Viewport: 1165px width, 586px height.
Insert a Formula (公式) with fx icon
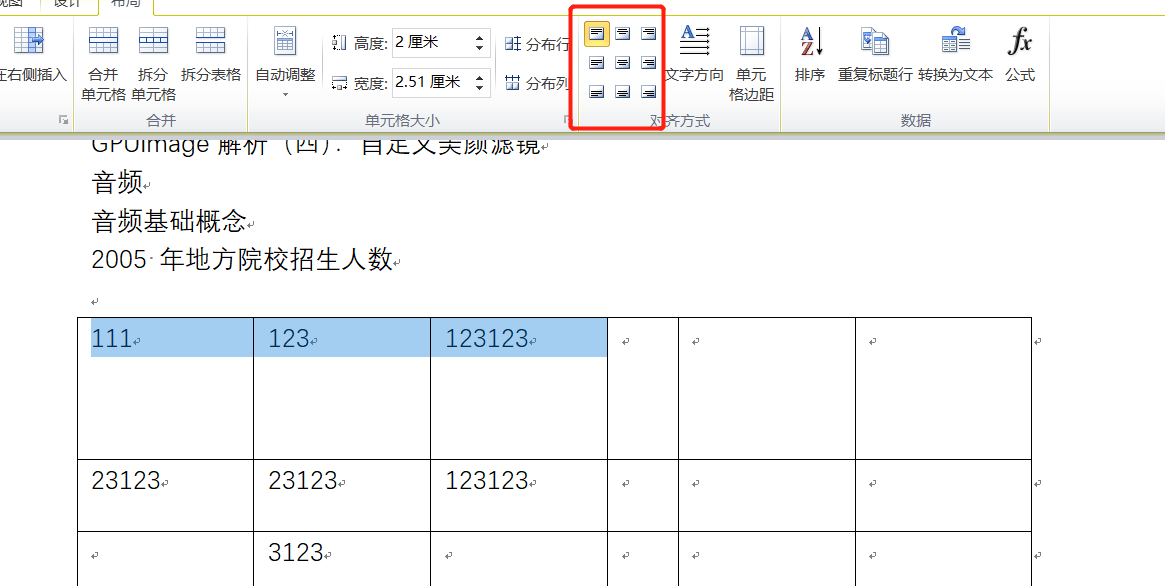pyautogui.click(x=1020, y=55)
